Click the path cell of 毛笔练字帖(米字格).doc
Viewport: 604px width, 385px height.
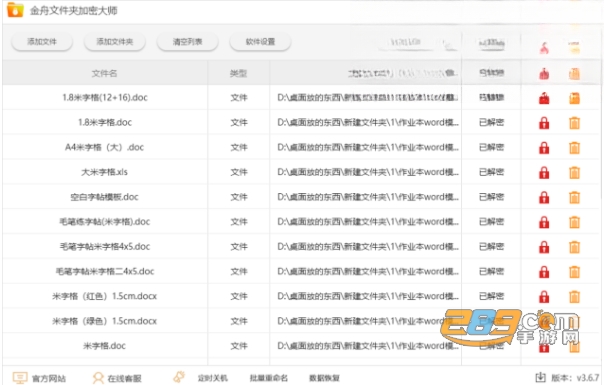[367, 222]
